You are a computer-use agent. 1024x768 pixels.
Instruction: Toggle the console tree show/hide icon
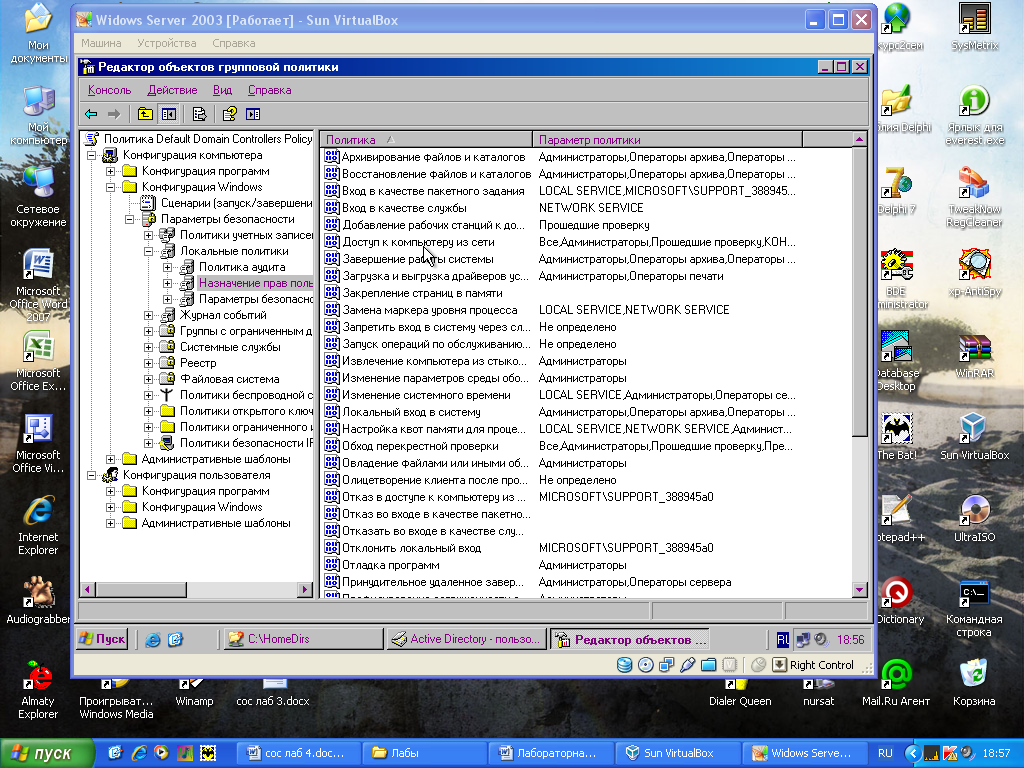click(168, 114)
